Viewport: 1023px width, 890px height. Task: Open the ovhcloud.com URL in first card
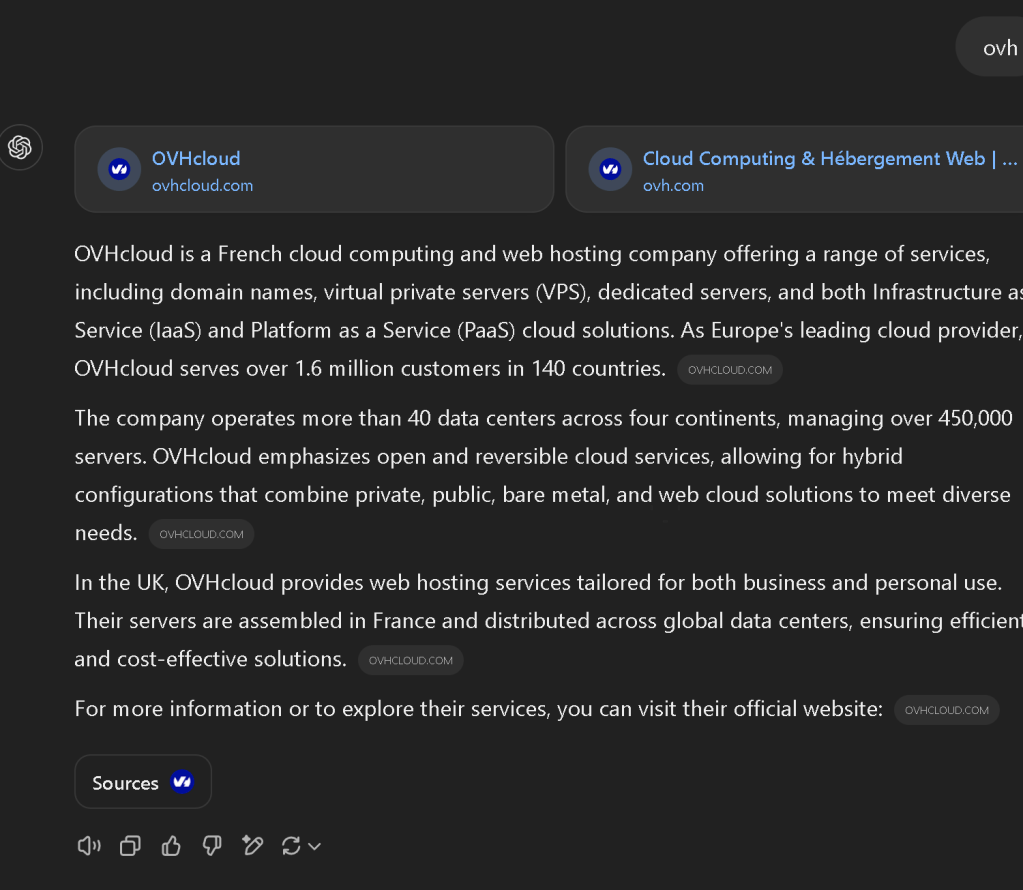(x=202, y=186)
